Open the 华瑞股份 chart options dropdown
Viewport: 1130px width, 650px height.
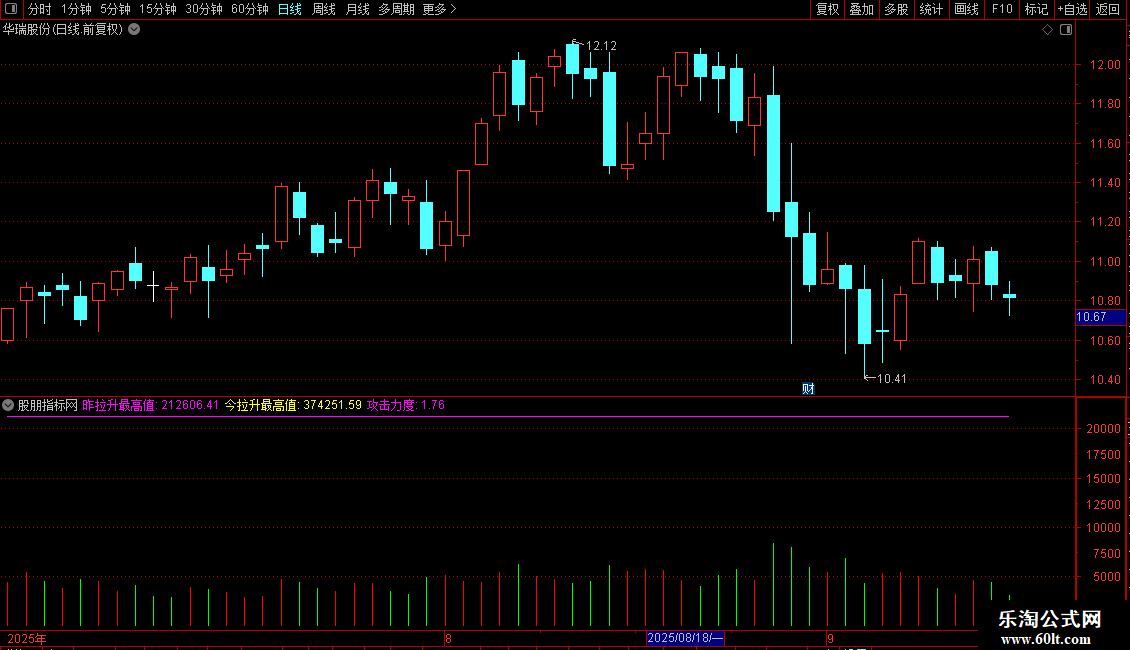pyautogui.click(x=134, y=30)
